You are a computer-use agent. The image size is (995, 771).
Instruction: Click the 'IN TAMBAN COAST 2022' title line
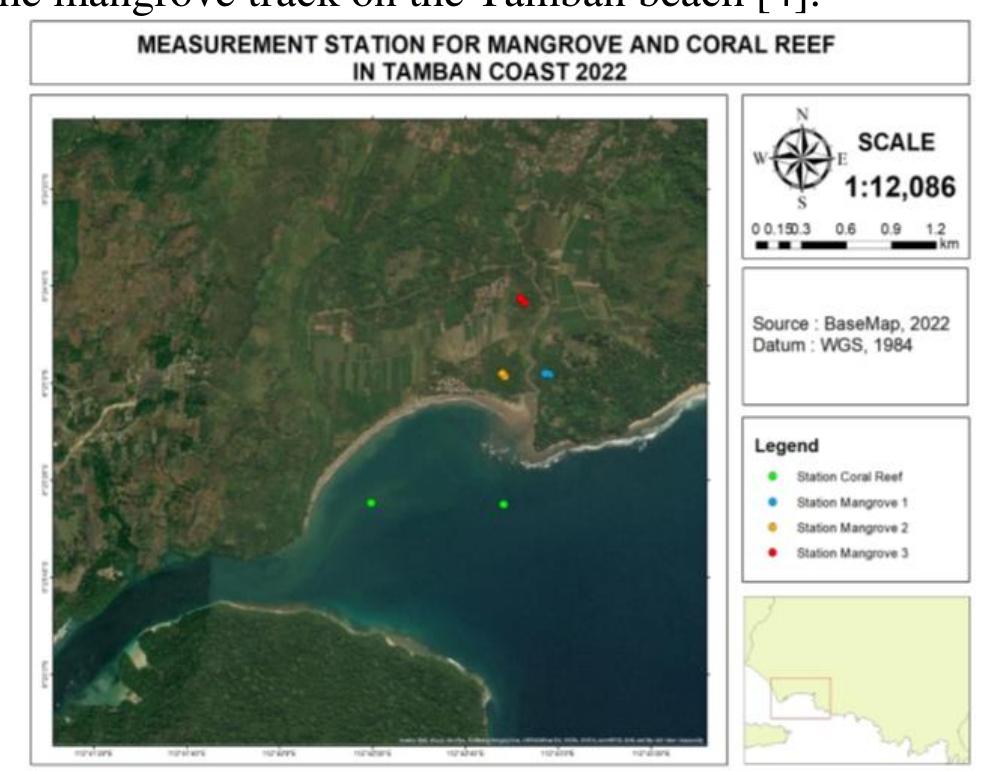tap(489, 71)
